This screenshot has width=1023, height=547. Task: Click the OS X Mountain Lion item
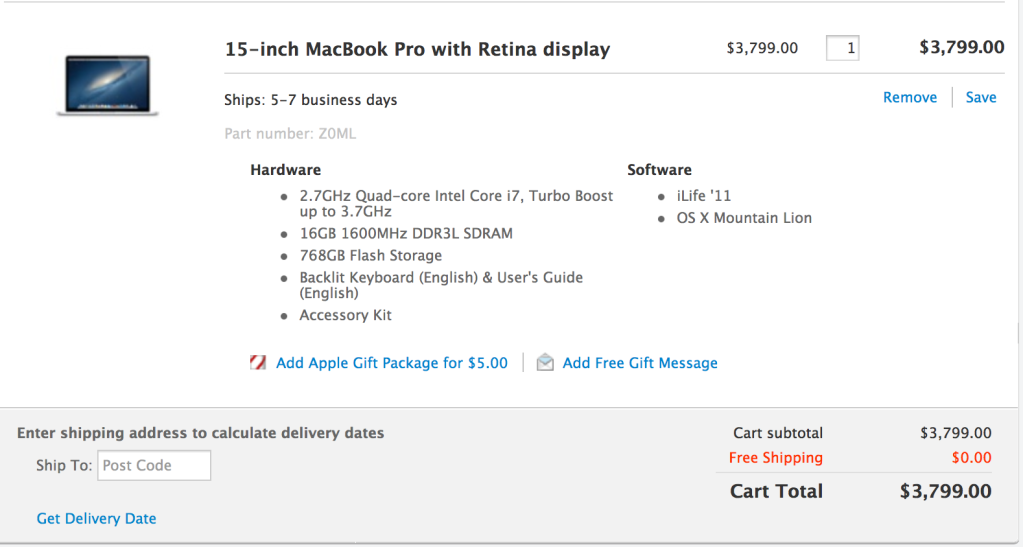point(744,218)
